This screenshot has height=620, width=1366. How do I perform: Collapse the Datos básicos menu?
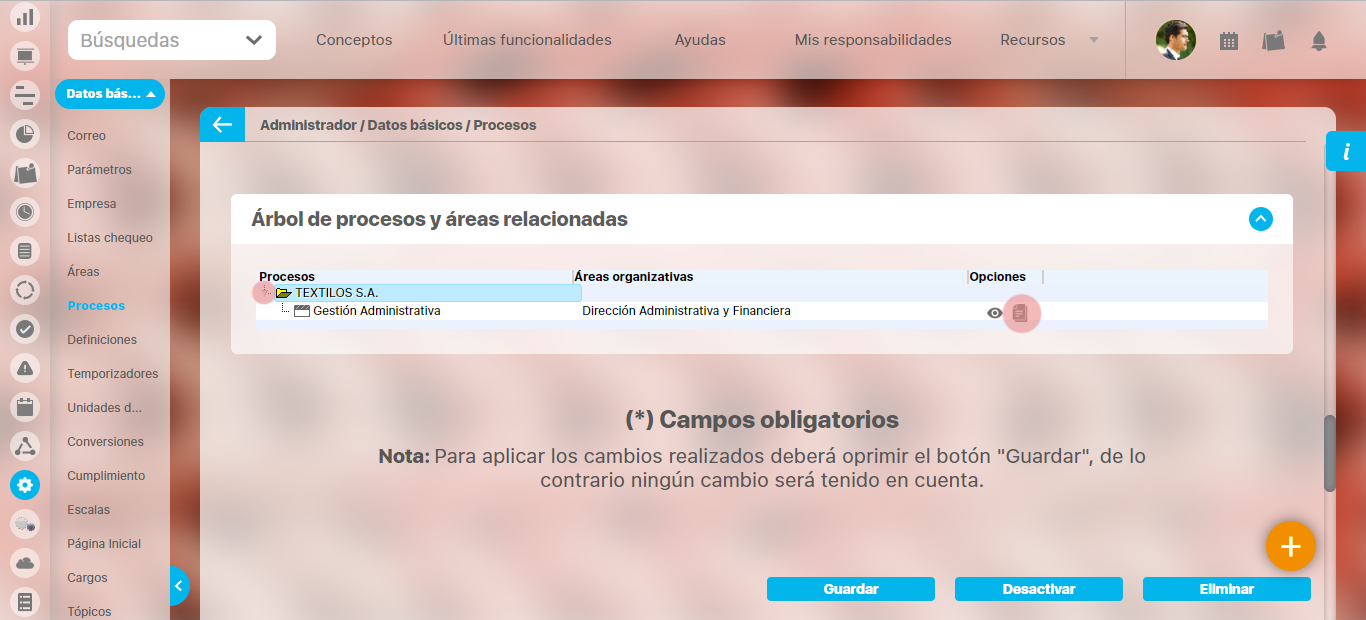point(110,94)
